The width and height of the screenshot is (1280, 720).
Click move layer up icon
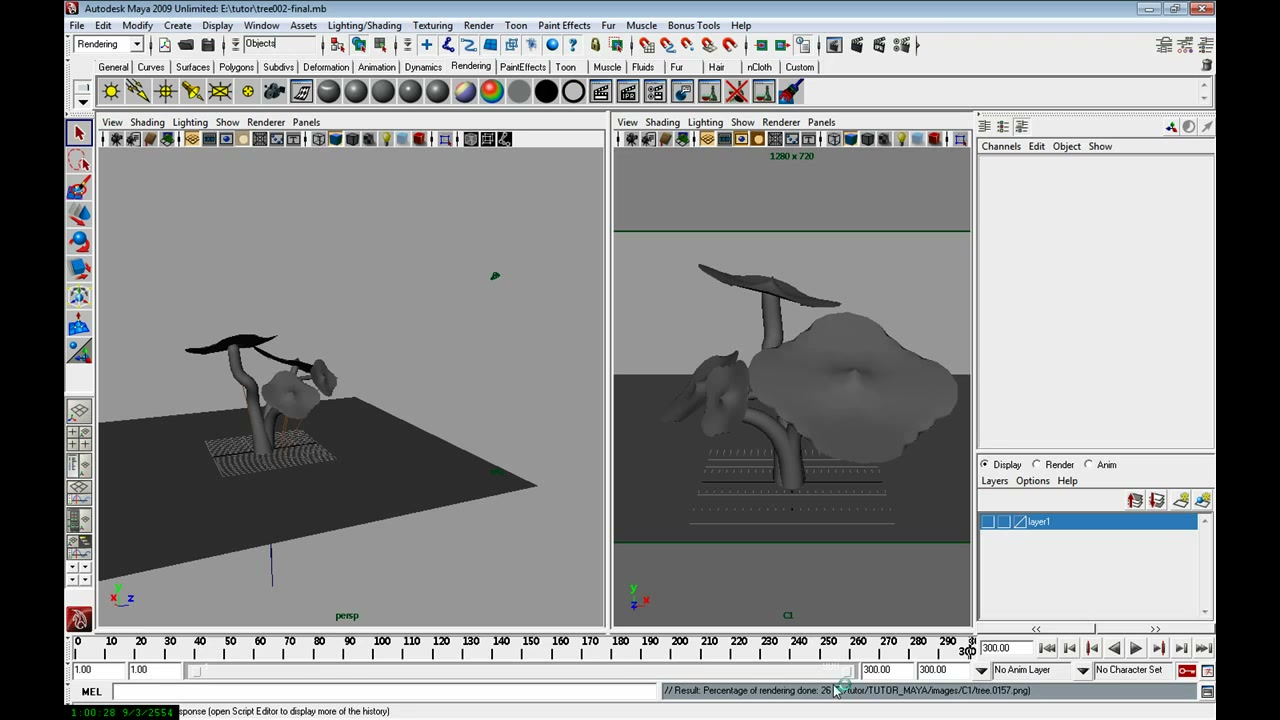1135,500
